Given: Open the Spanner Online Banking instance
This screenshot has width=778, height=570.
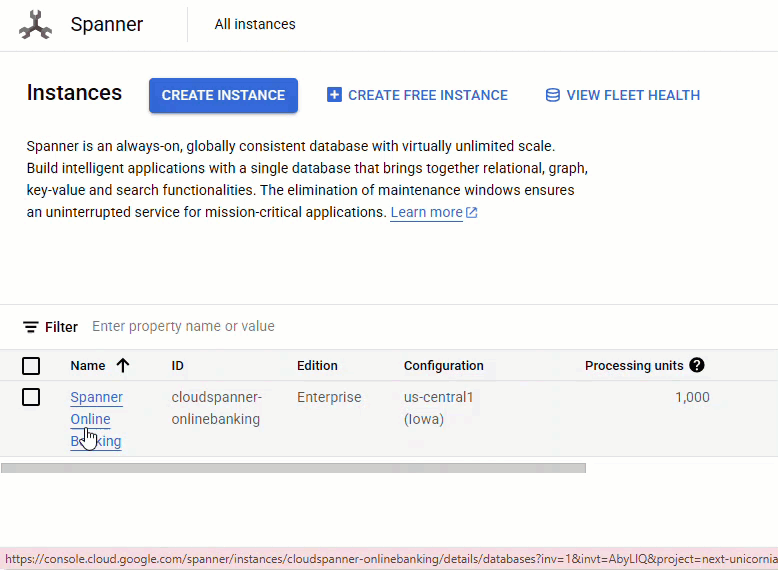Looking at the screenshot, I should click(x=96, y=398).
